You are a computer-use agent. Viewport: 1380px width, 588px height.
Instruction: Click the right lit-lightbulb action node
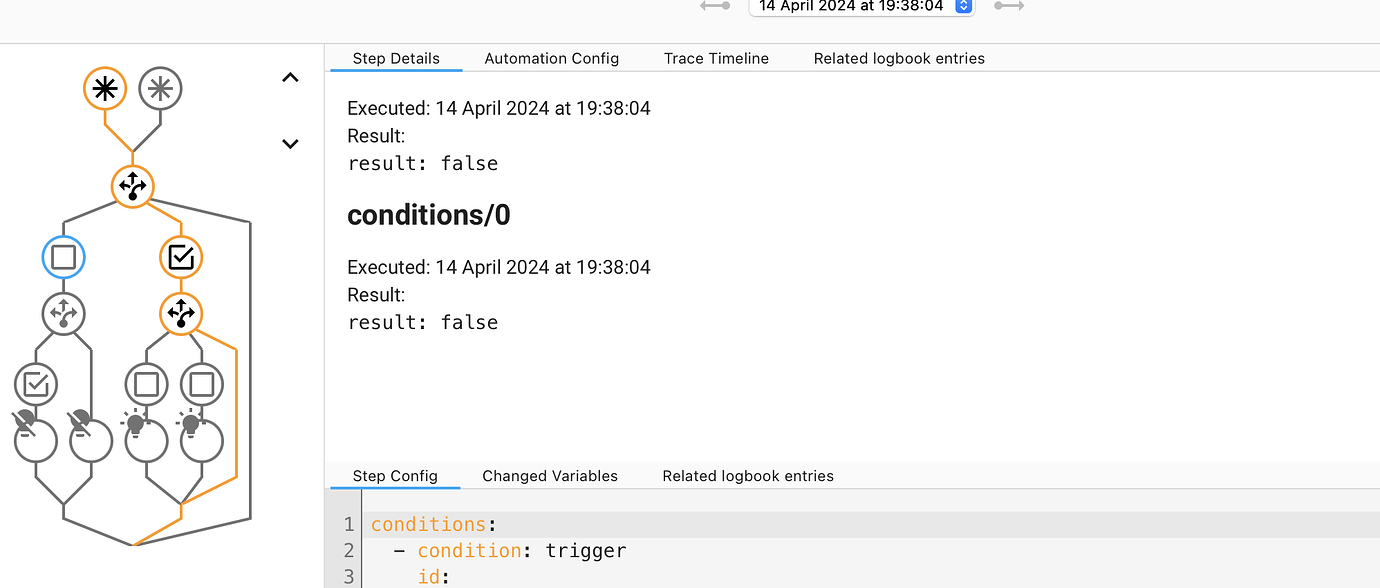tap(201, 440)
